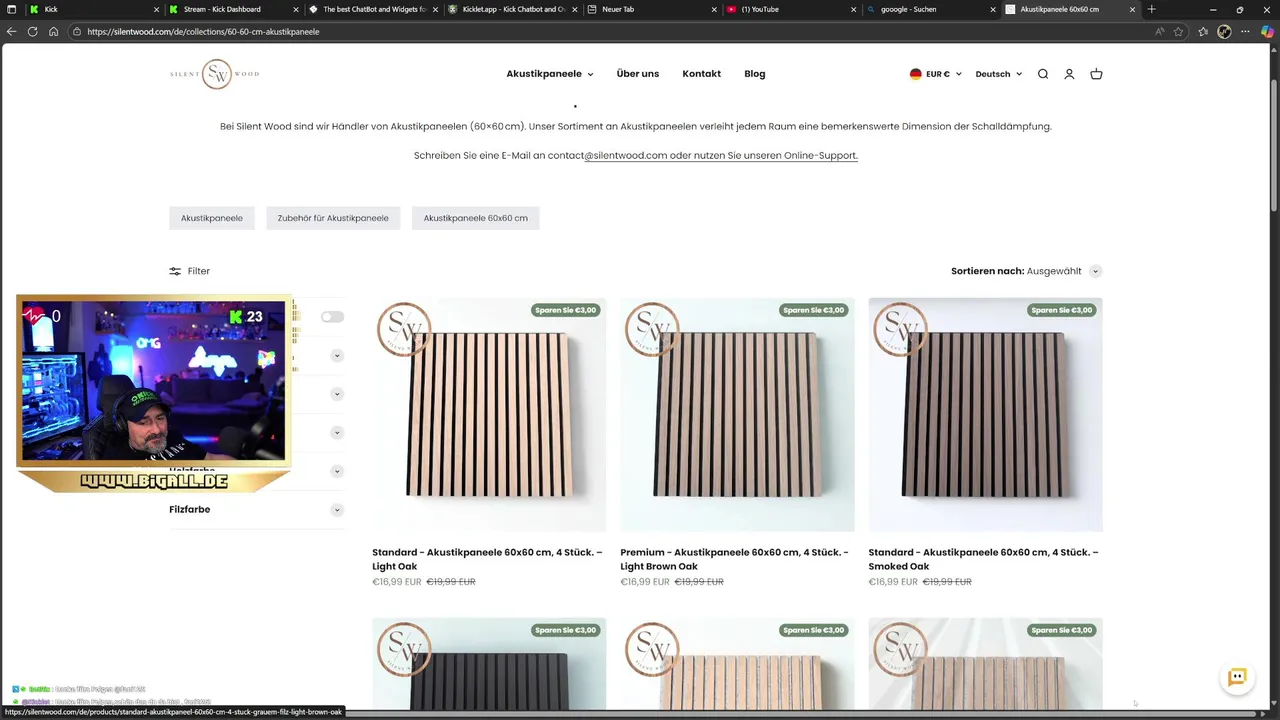Open the browser favorites collection icon

(x=1203, y=31)
